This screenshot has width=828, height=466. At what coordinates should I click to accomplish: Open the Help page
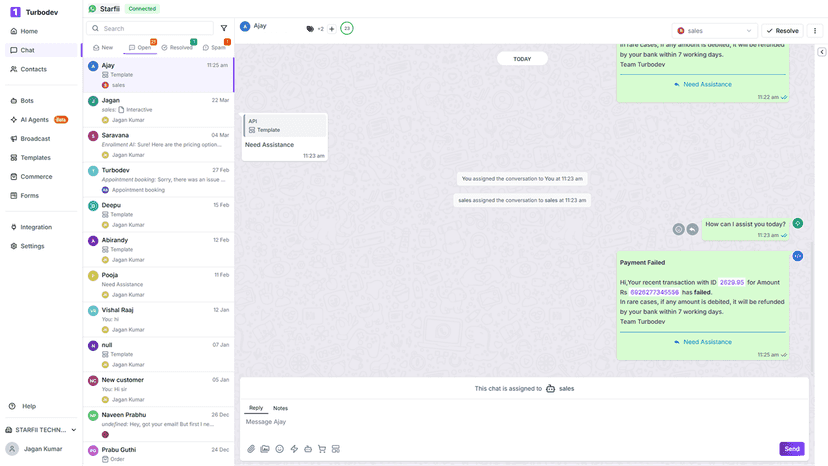click(23, 406)
